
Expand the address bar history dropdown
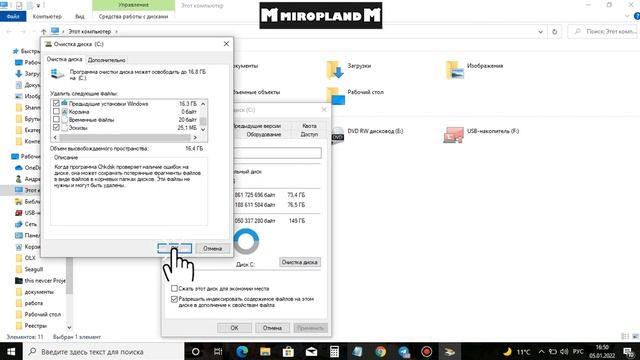tap(540, 31)
